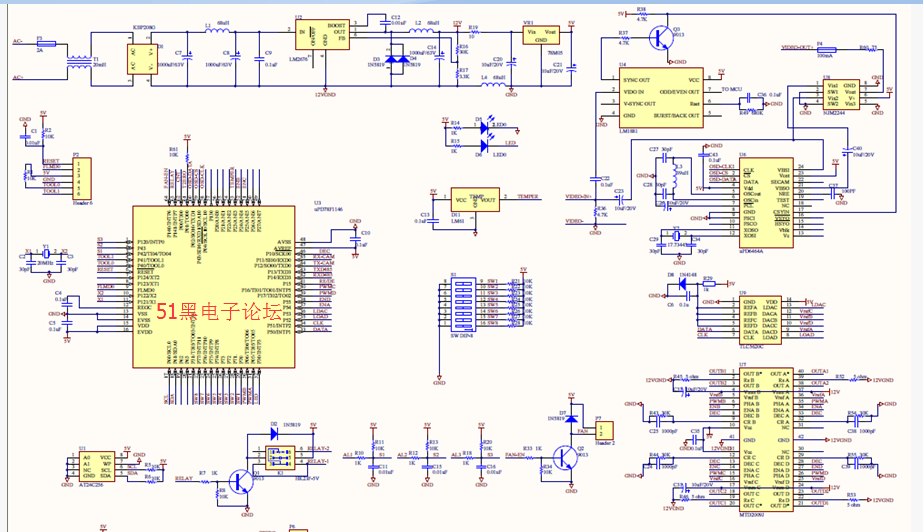Screen dimensions: 923x532
Task: Click the LM61 temperature sensor D11
Action: 474,200
